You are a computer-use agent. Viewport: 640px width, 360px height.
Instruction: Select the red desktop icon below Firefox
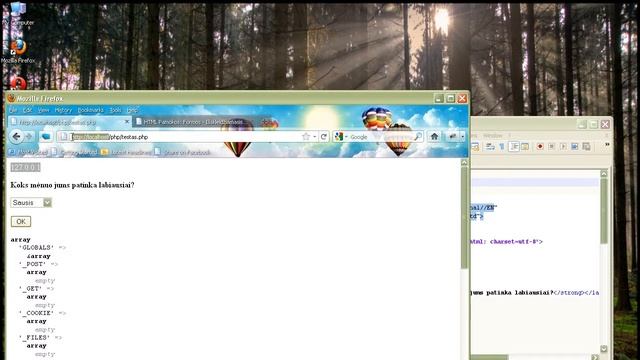tap(18, 83)
